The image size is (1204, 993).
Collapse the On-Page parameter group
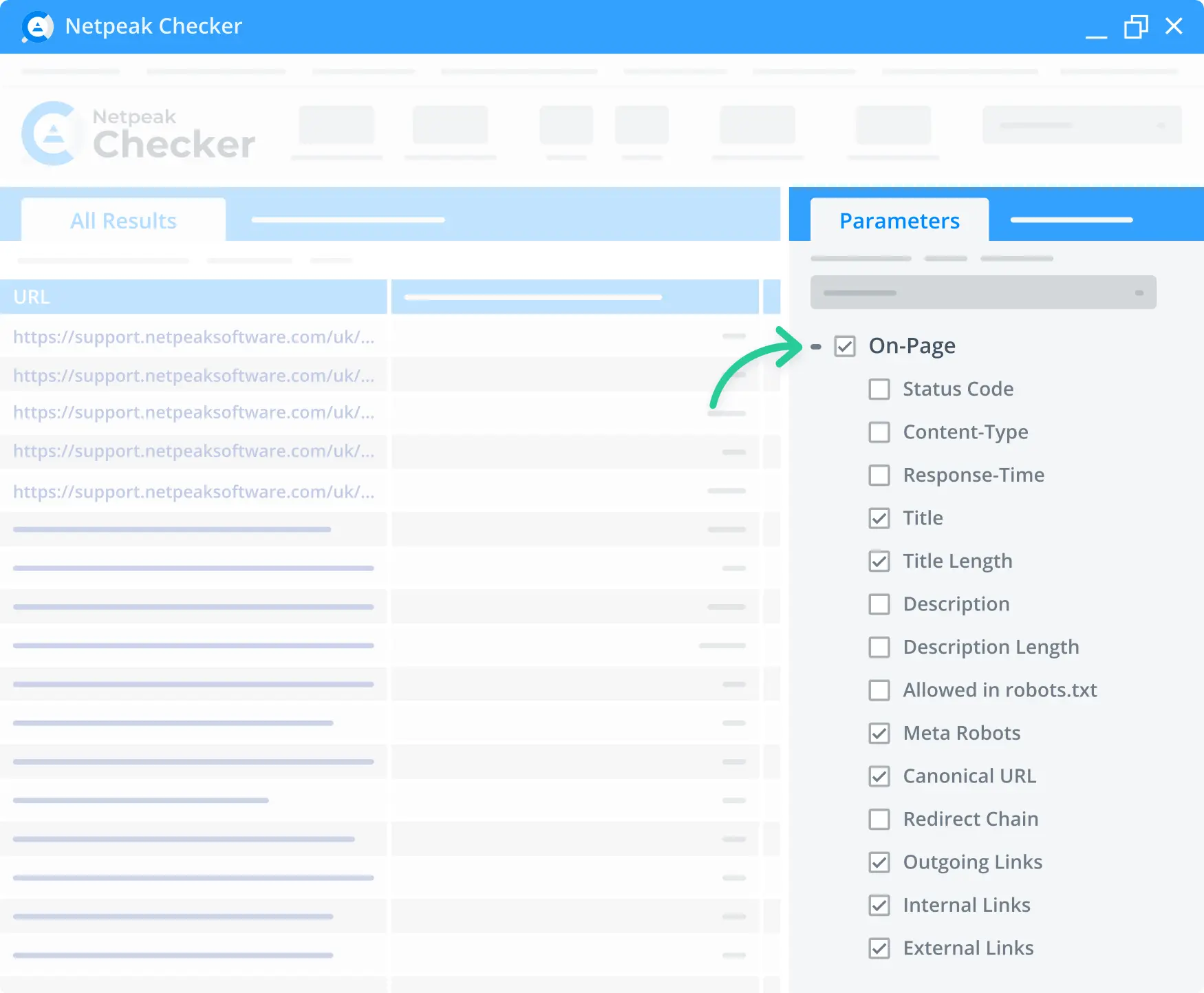pyautogui.click(x=816, y=347)
